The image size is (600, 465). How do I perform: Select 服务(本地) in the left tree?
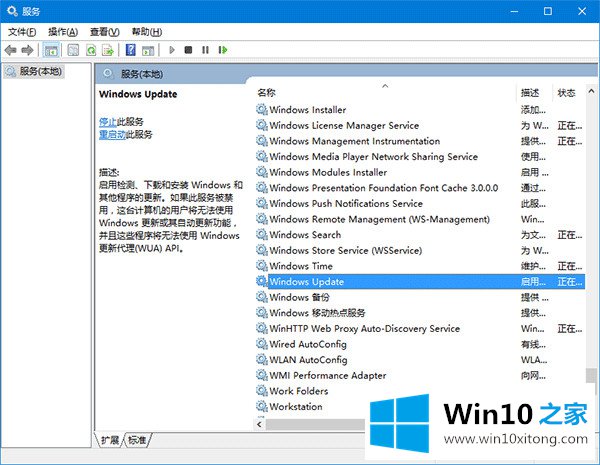(x=34, y=71)
